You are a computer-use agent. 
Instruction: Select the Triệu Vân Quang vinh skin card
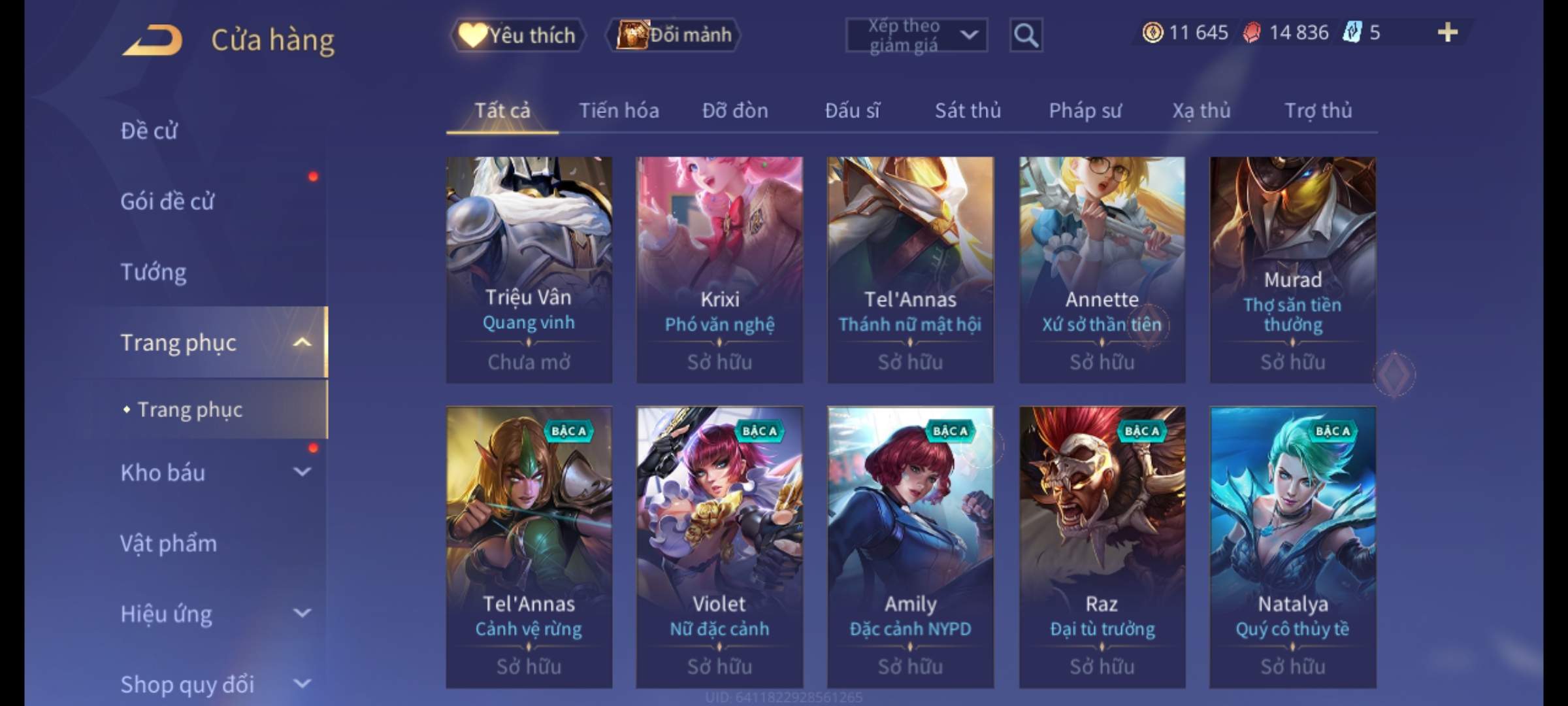[529, 270]
